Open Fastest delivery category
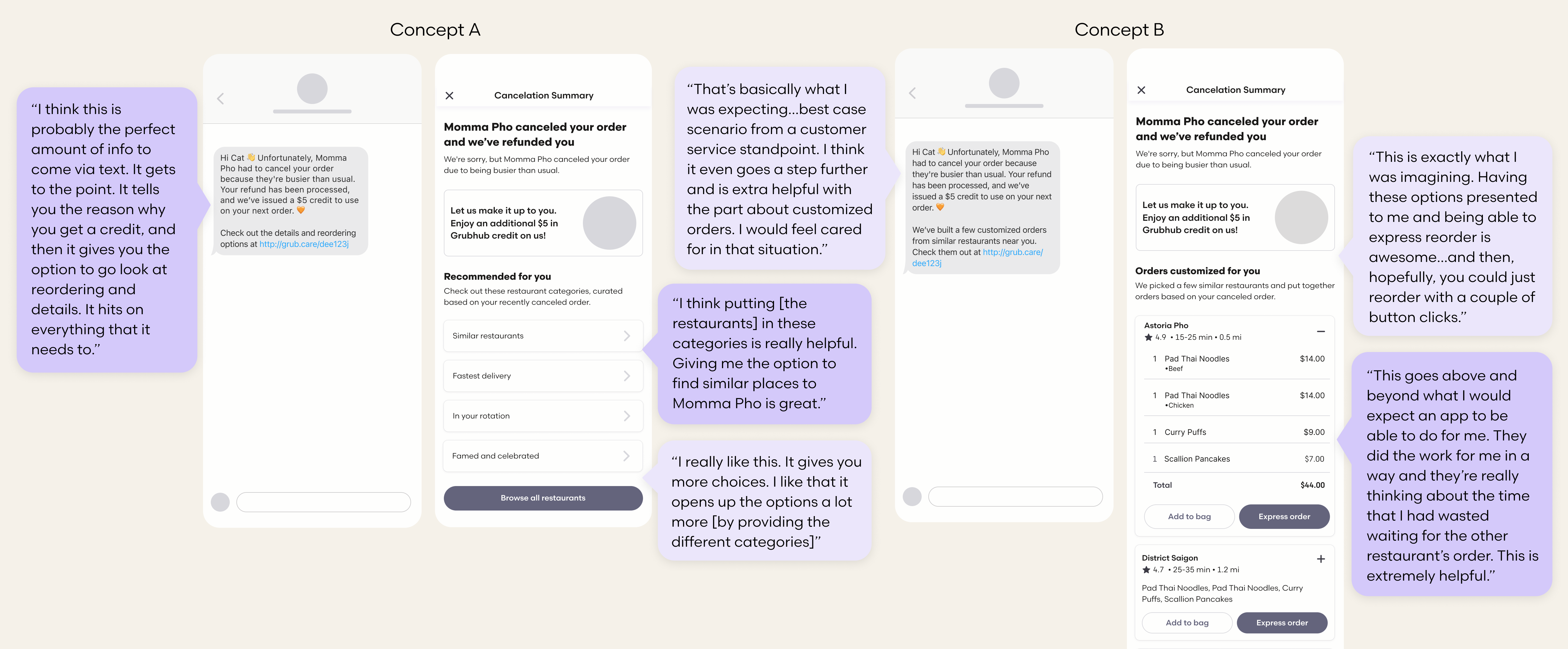The height and width of the screenshot is (649, 1568). (542, 376)
